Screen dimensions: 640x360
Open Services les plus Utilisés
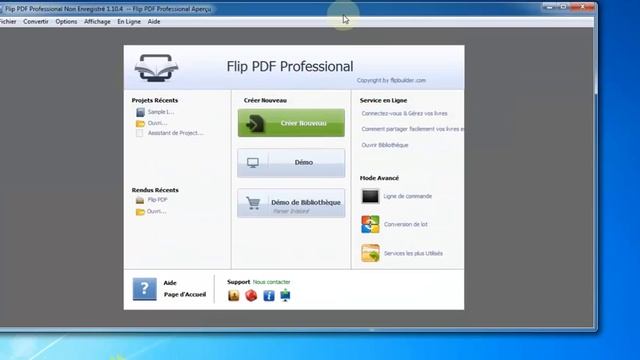[413, 253]
